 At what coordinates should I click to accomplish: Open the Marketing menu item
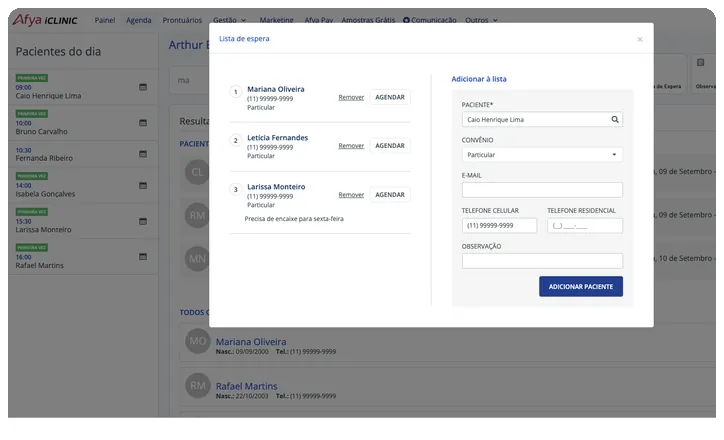[277, 20]
